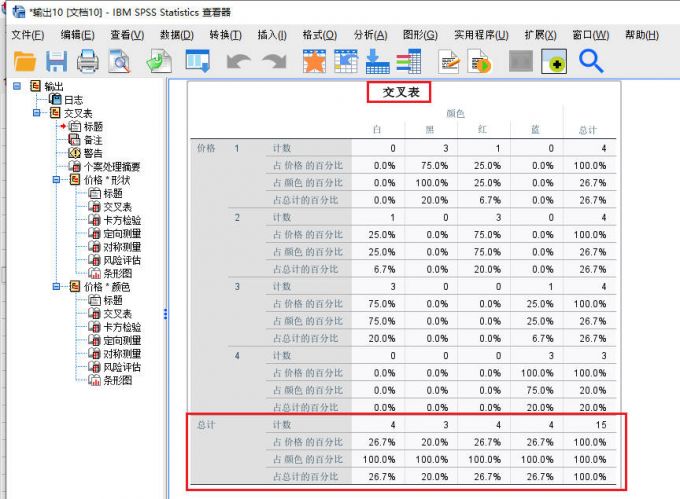
Task: Select 风险评估 under 价格 * 形状
Action: (122, 260)
